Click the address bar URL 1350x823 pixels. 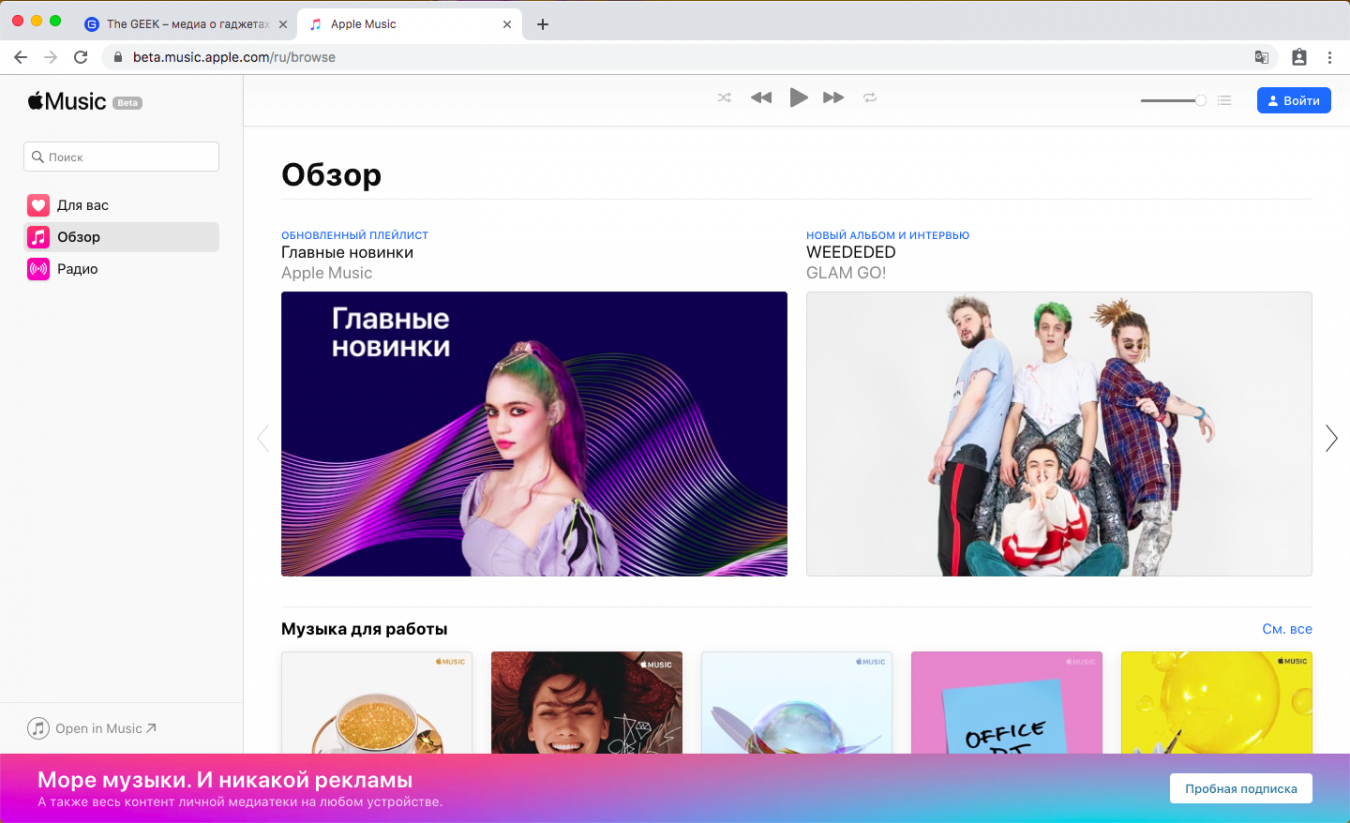pyautogui.click(x=234, y=57)
